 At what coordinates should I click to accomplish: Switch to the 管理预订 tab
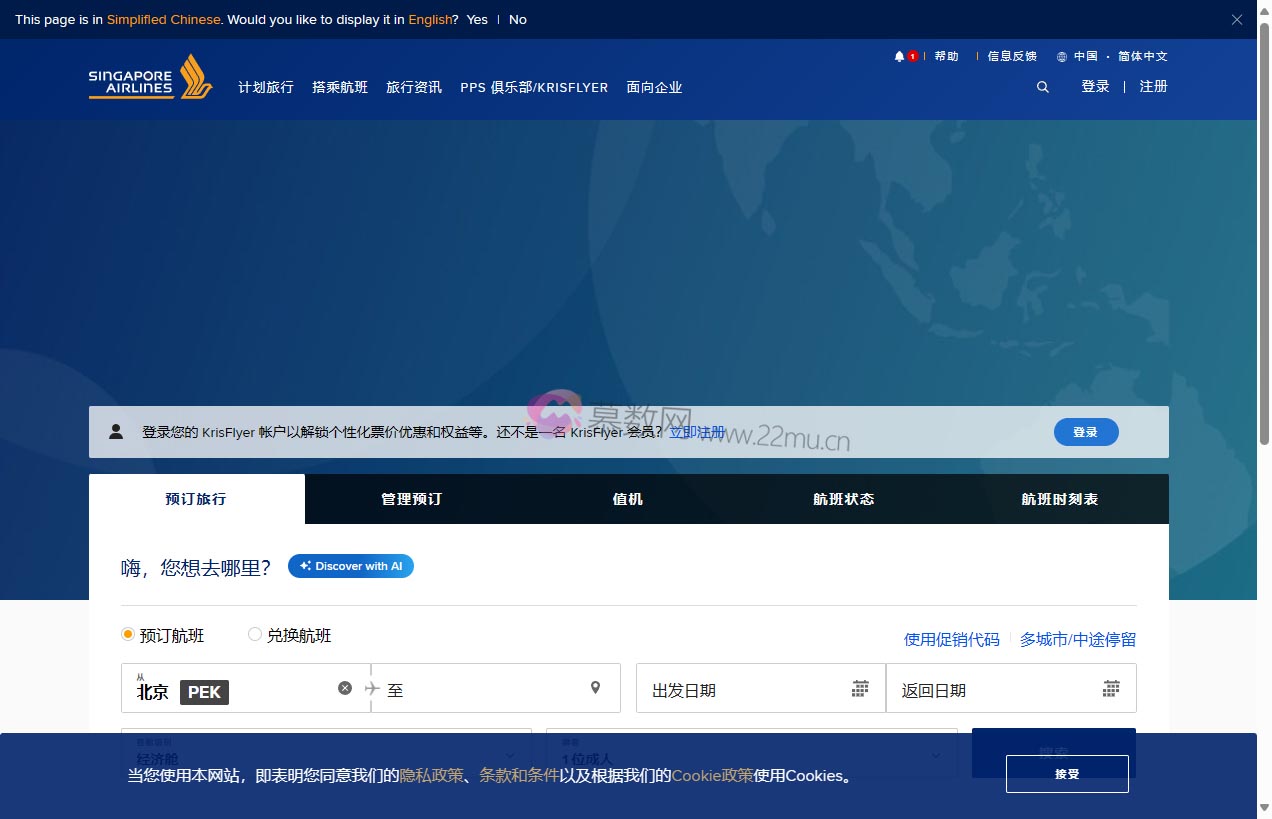(x=410, y=499)
